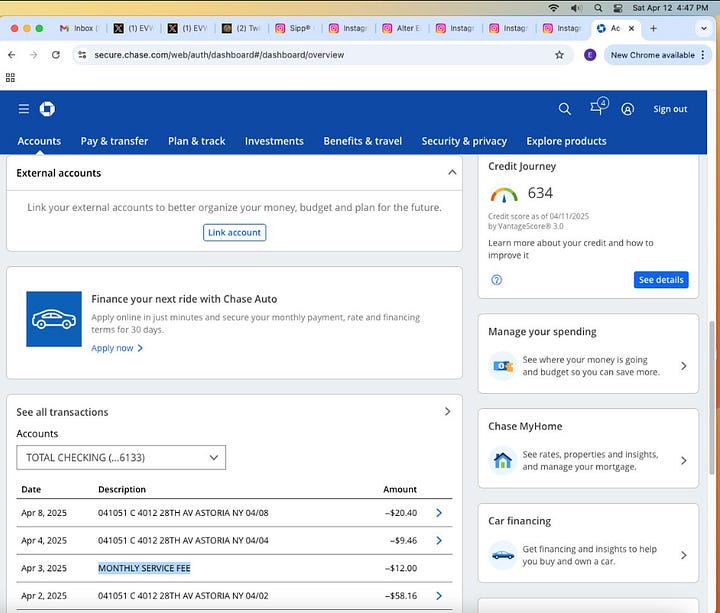This screenshot has height=613, width=720.
Task: Switch to the Alter E Instagram tab
Action: coord(402,28)
